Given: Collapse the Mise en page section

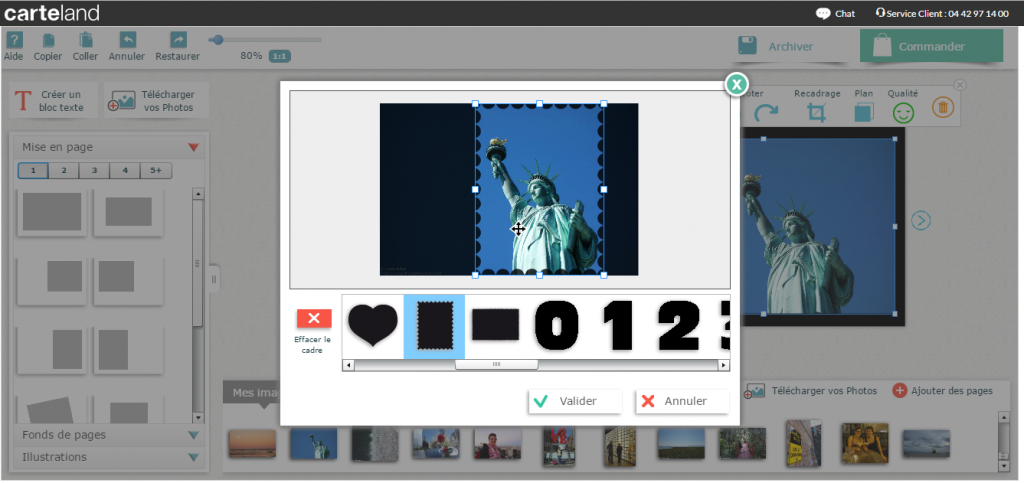Looking at the screenshot, I should coord(193,148).
